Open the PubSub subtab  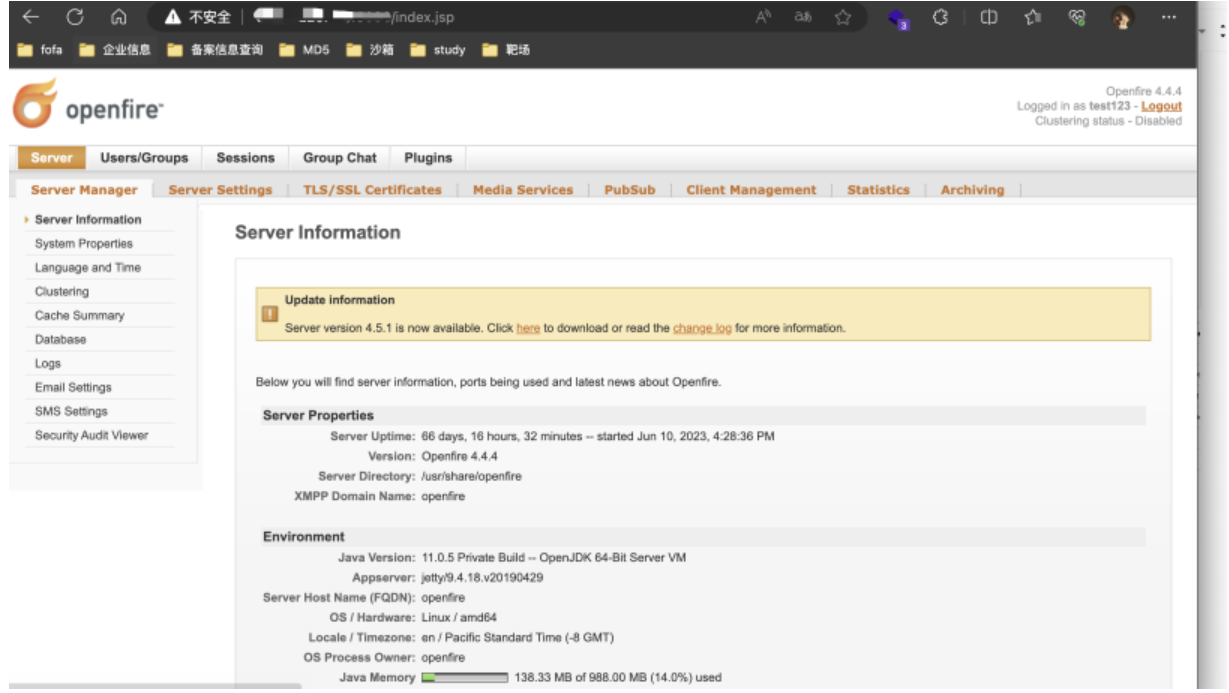point(630,190)
